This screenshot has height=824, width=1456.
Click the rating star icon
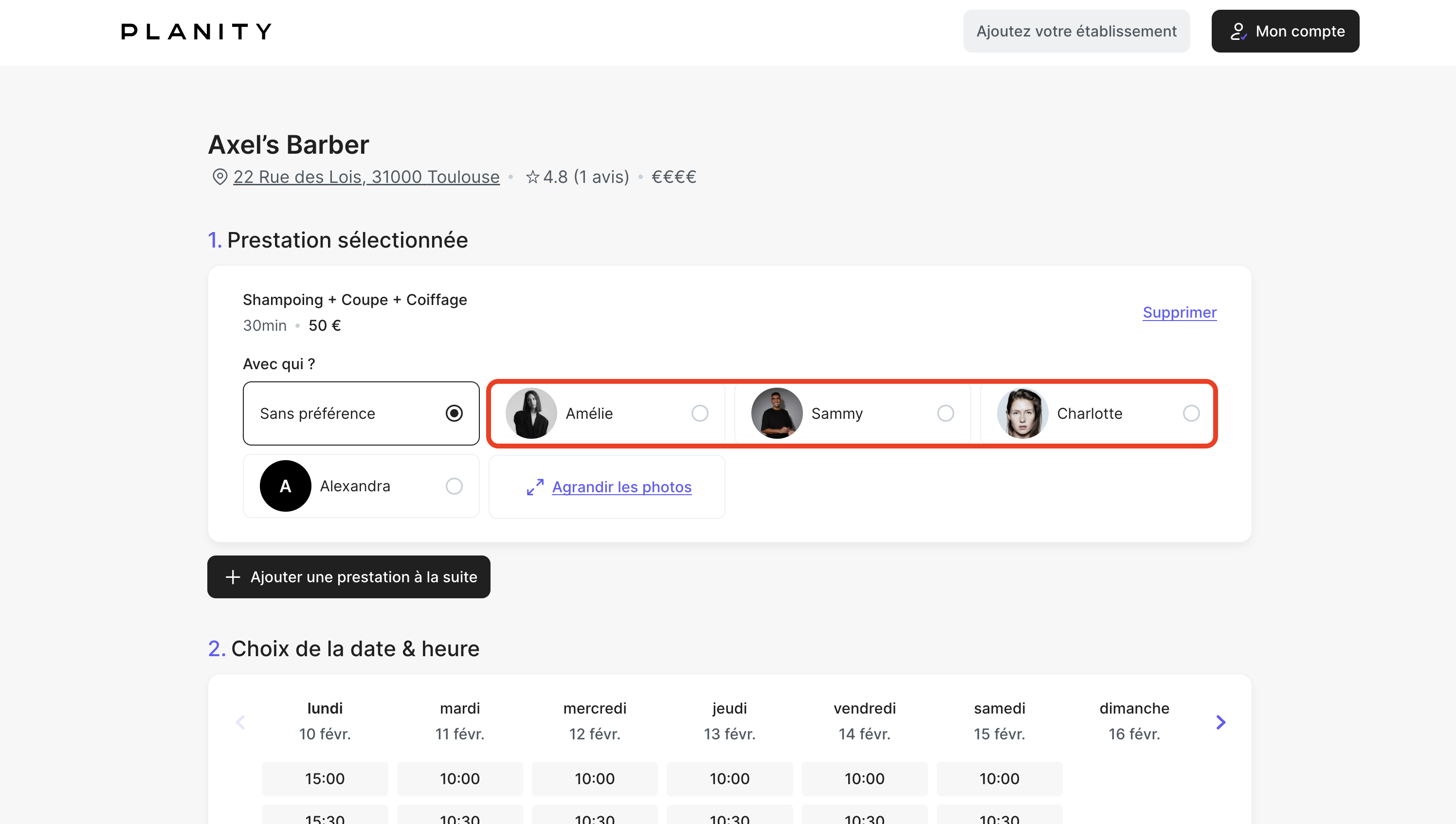[x=532, y=177]
